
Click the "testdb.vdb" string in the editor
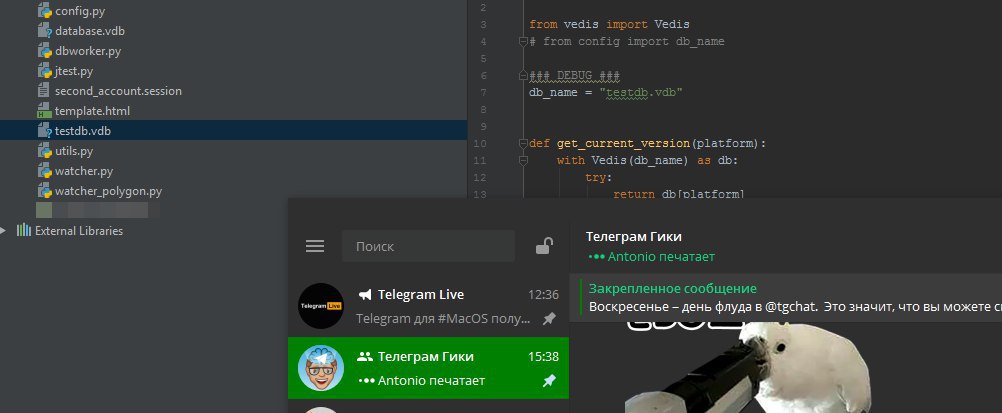point(641,93)
